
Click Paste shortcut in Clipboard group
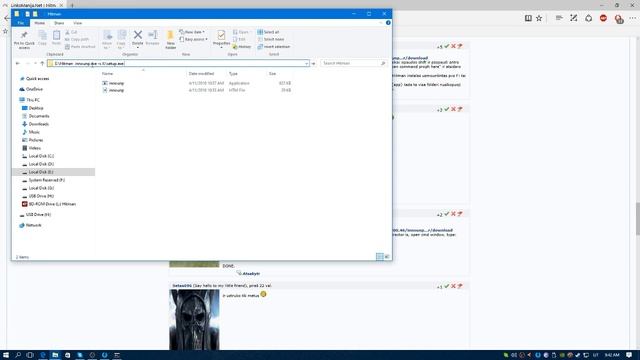click(80, 47)
